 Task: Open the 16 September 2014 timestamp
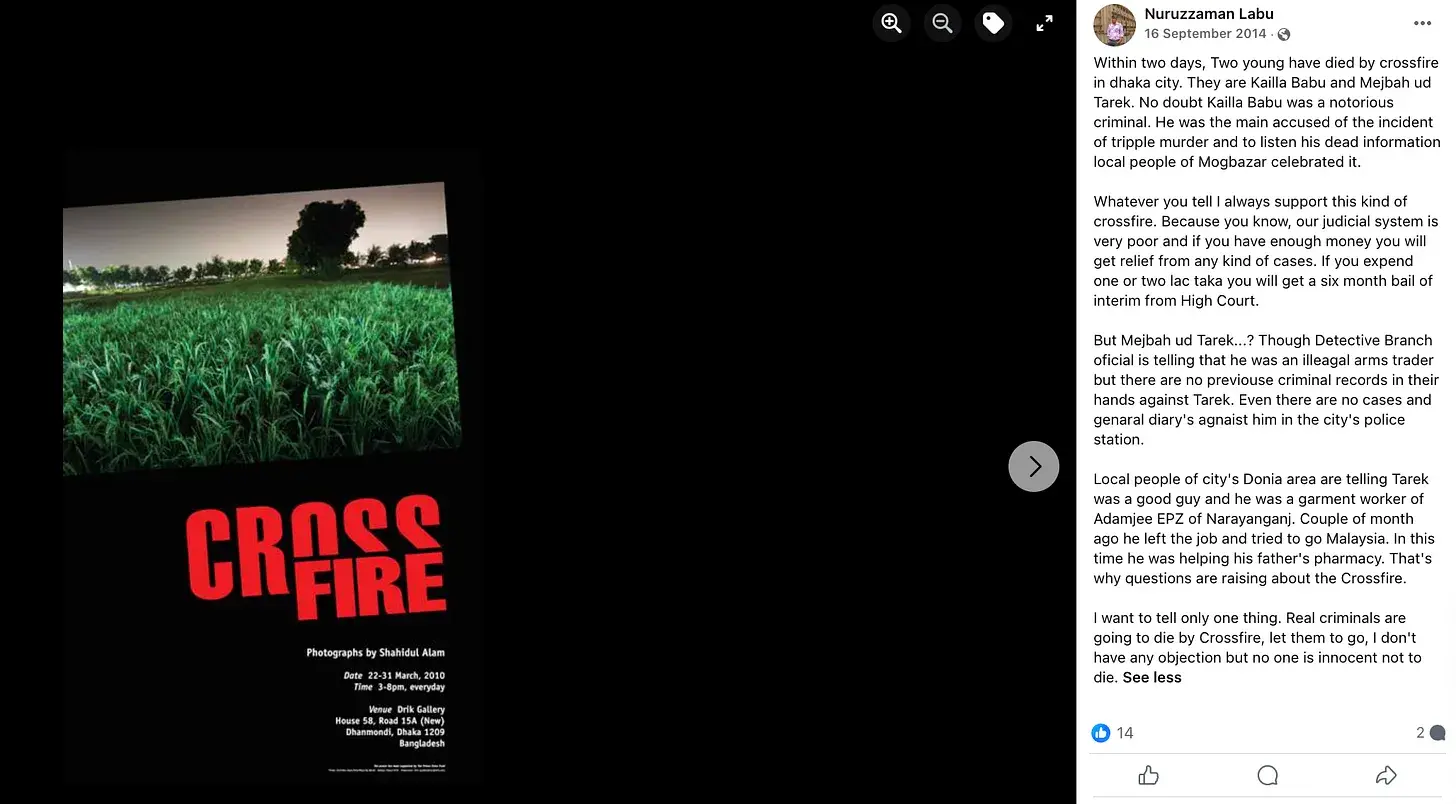click(1205, 33)
